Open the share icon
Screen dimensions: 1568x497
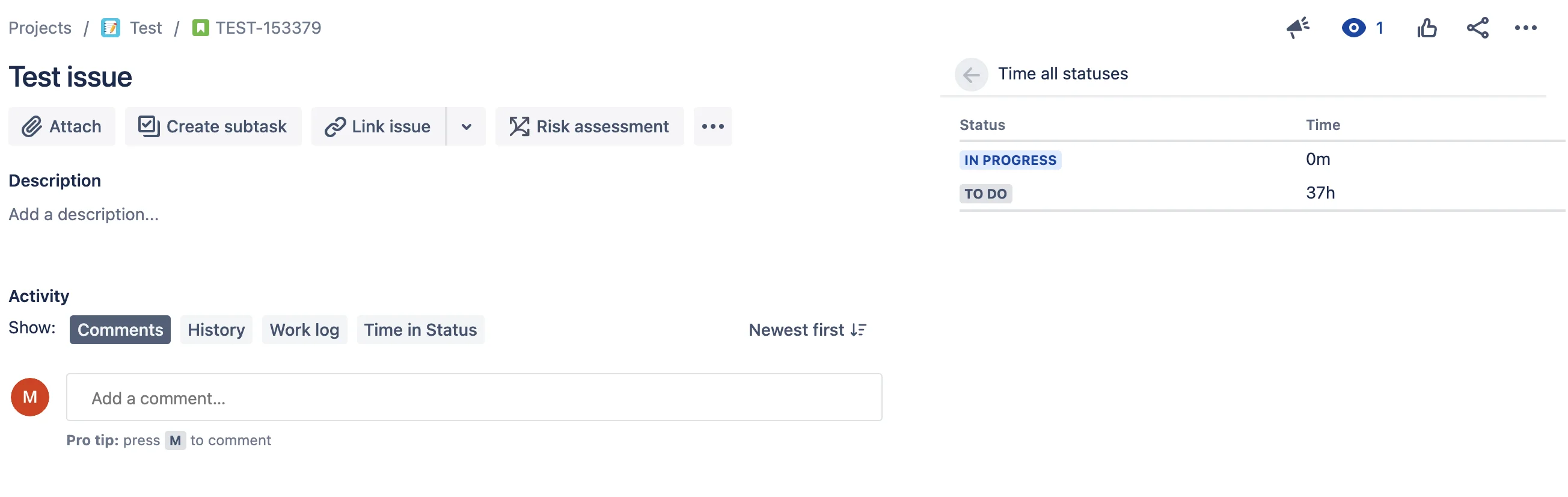tap(1477, 28)
